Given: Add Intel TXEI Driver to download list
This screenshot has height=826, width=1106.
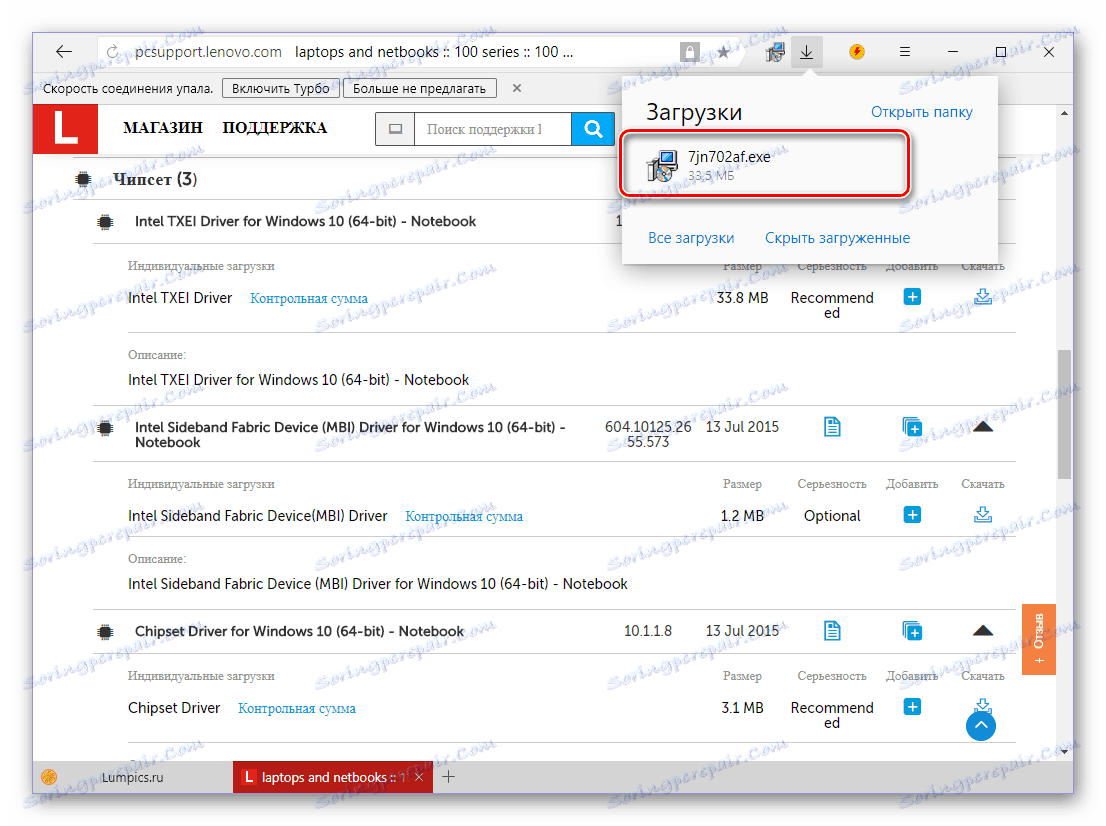Looking at the screenshot, I should (x=912, y=297).
